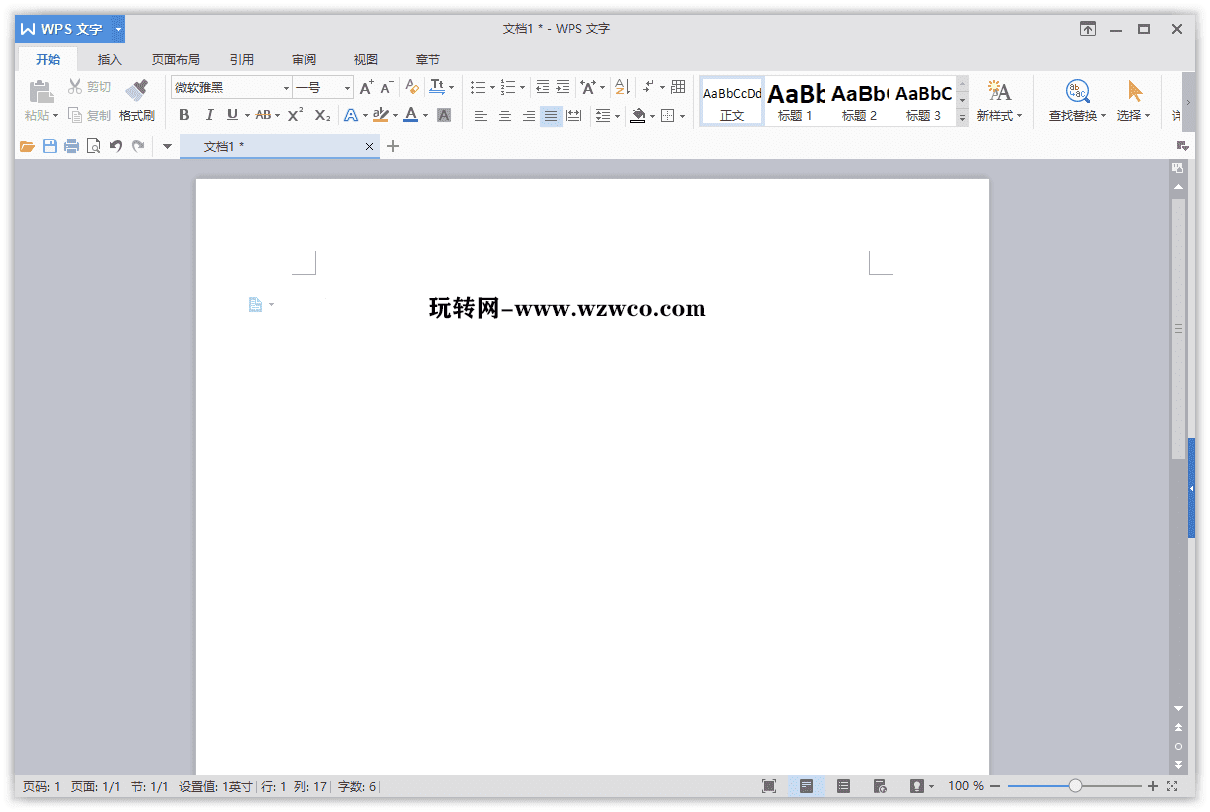Expand the font size dropdown
This screenshot has height=812, width=1210.
345,87
